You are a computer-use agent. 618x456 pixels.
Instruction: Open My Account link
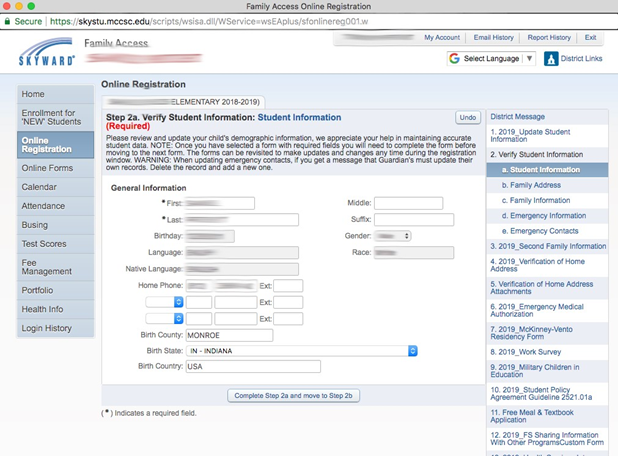tap(441, 38)
